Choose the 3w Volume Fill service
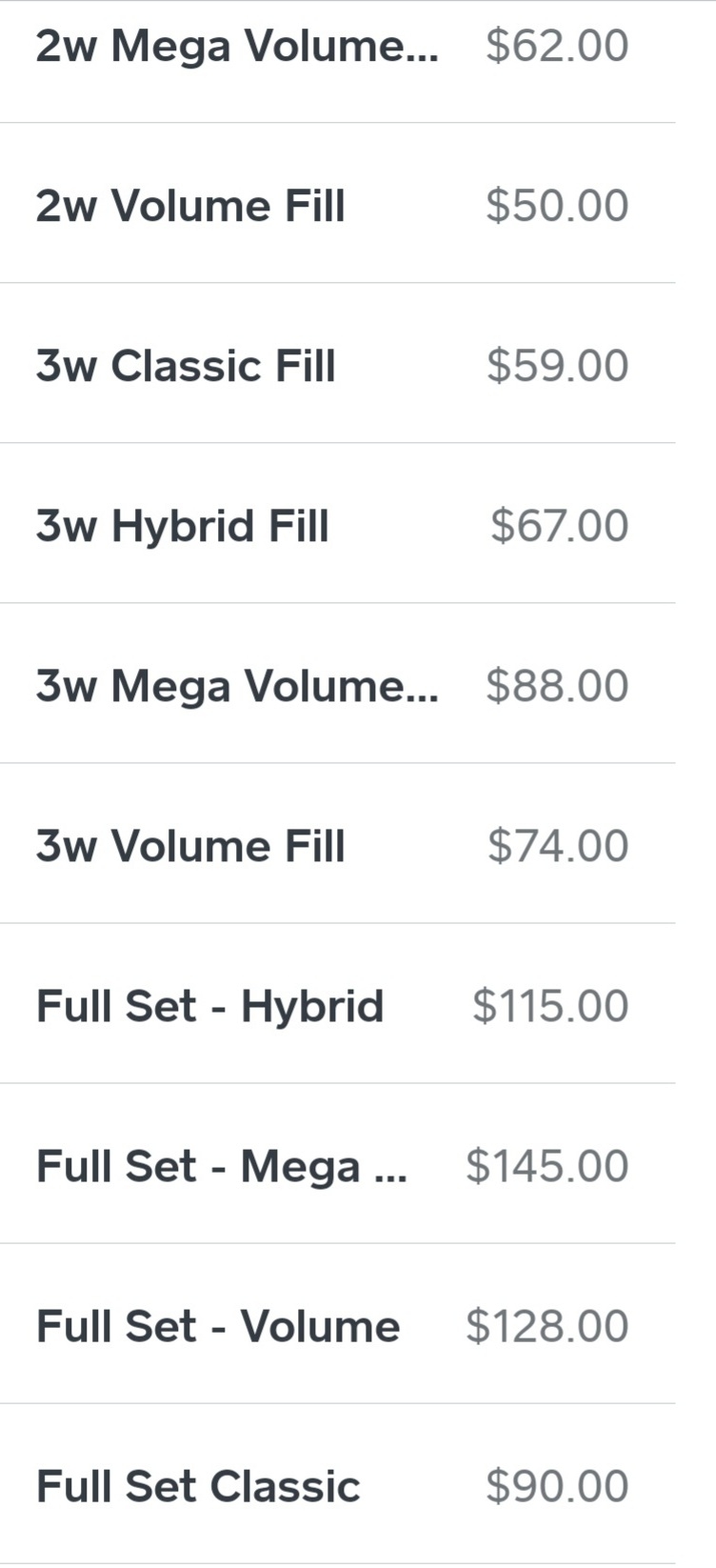The image size is (716, 1568). [190, 846]
